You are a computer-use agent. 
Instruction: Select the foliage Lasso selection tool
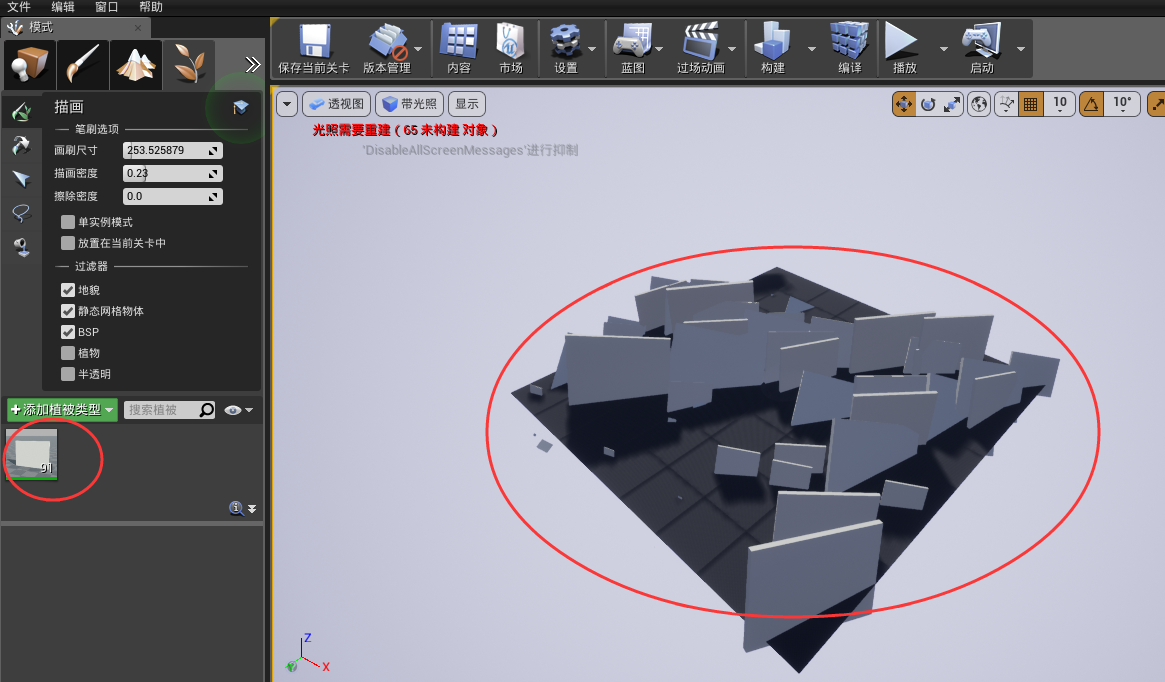pyautogui.click(x=22, y=213)
